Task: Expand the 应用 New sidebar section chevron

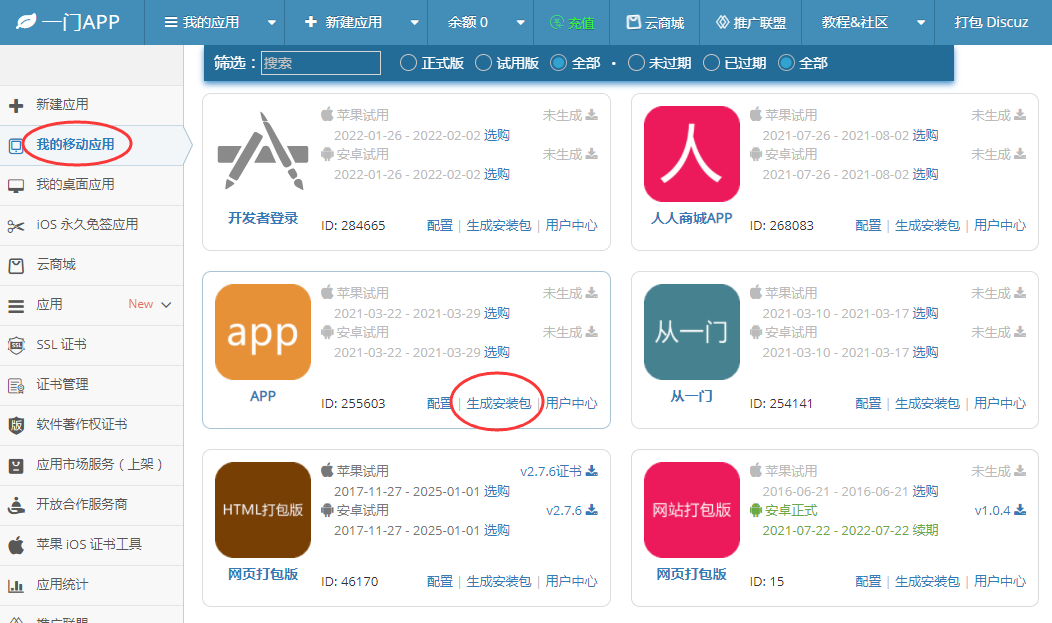Action: (166, 305)
